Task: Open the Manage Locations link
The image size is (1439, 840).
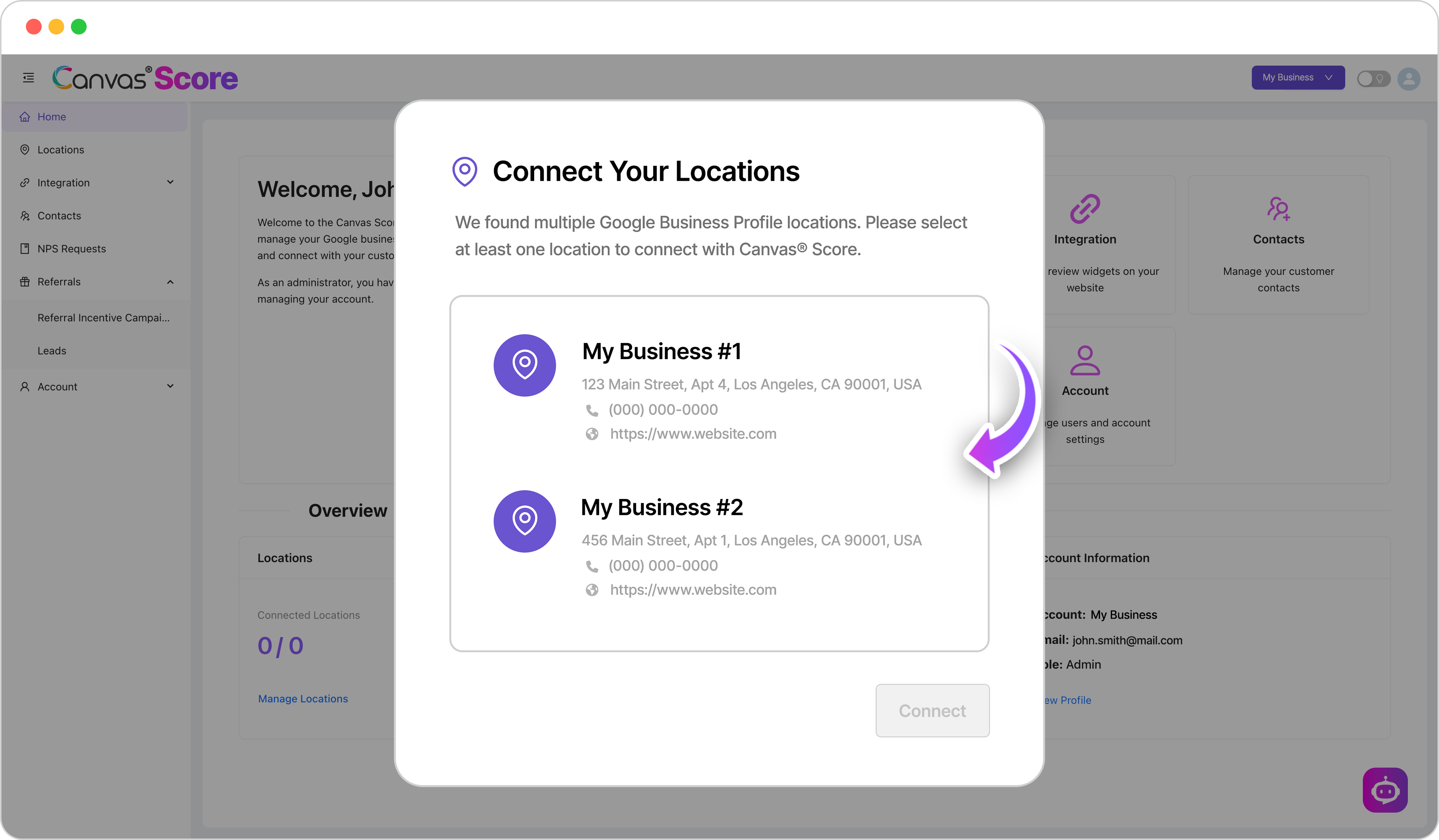Action: 303,699
